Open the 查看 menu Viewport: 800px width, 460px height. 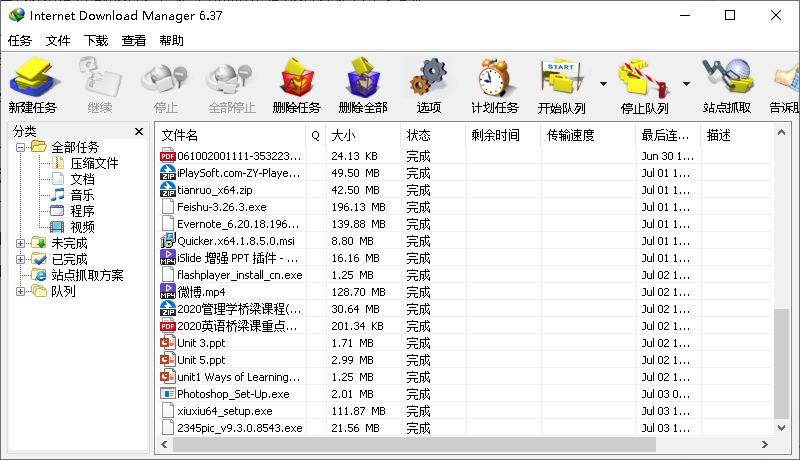coord(134,41)
